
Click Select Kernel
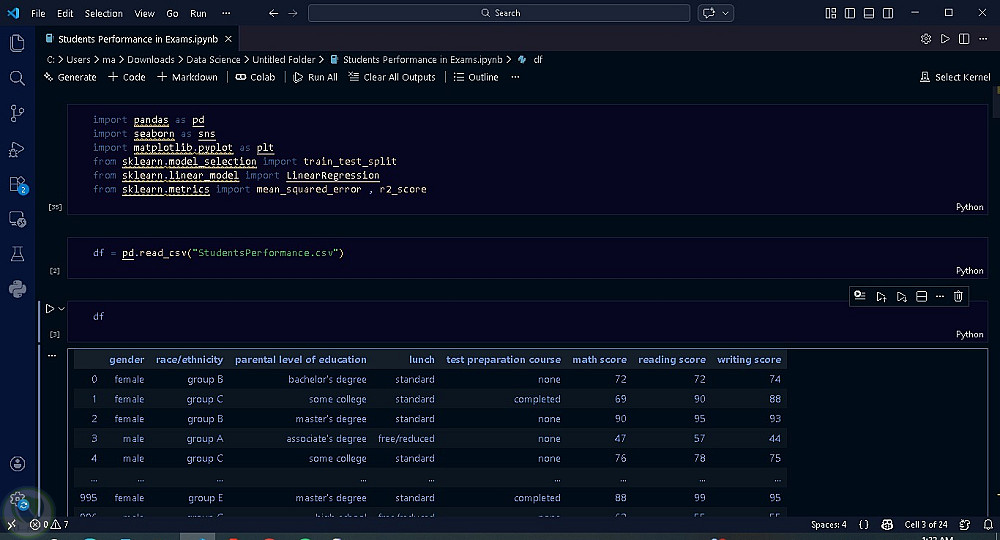tap(955, 77)
